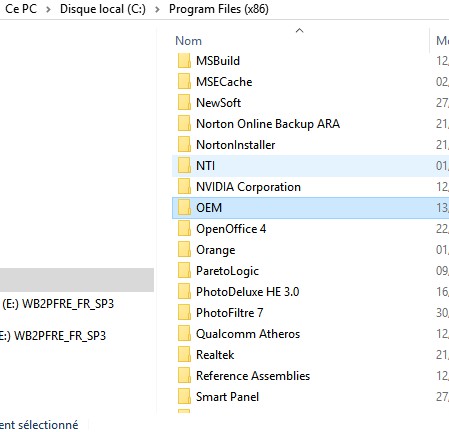
Task: Select the Qualcomm Atheros folder name
Action: pos(248,334)
